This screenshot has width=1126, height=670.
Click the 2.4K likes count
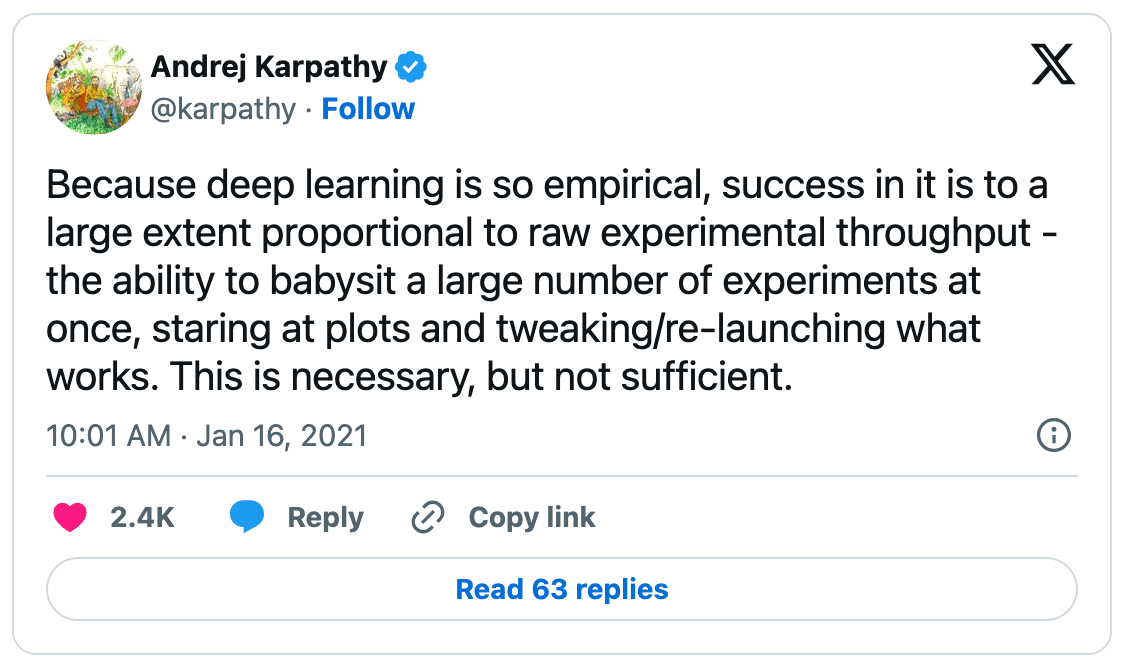point(142,517)
